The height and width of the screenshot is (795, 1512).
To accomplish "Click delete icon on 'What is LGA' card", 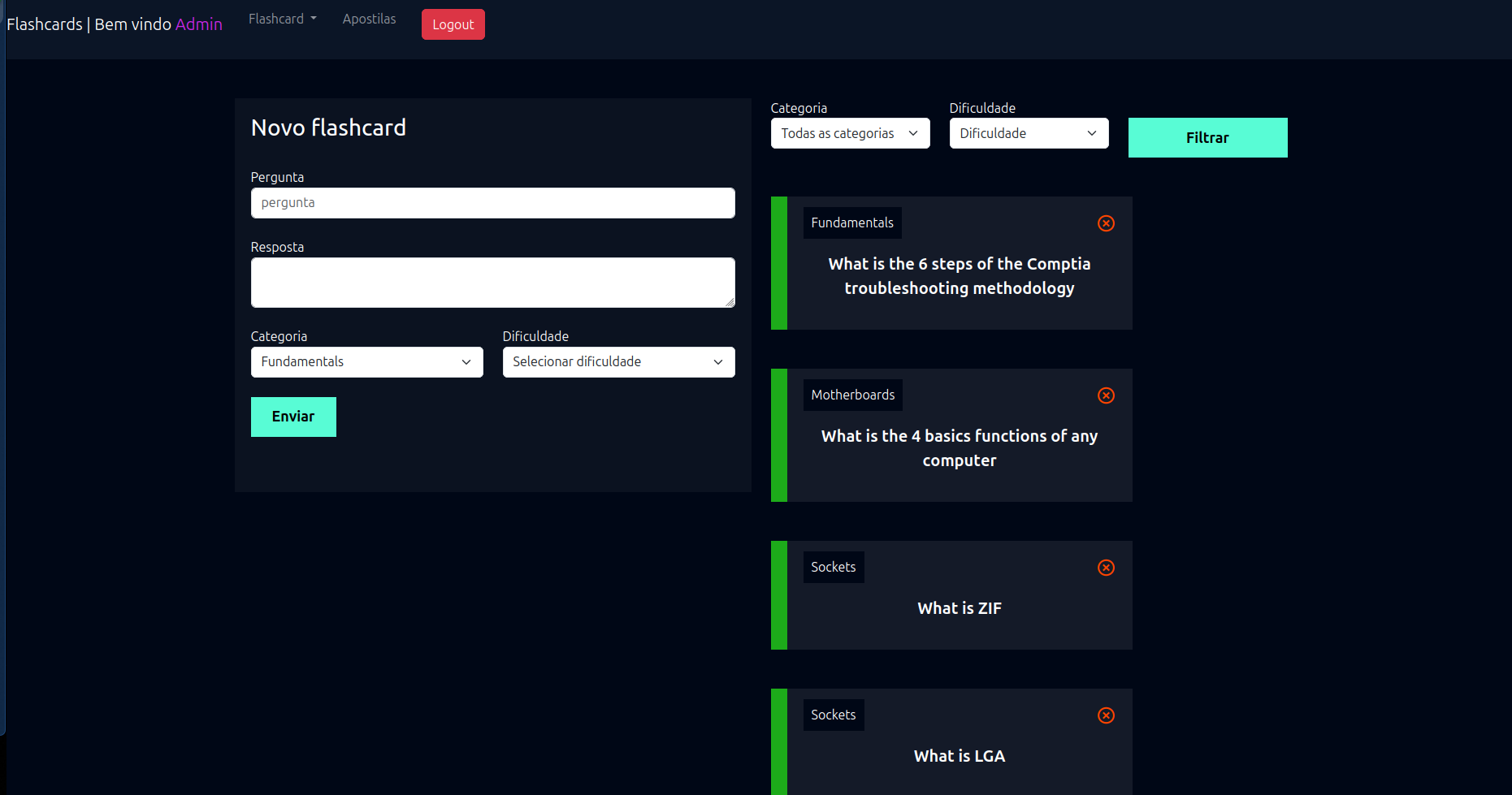I will pyautogui.click(x=1106, y=715).
